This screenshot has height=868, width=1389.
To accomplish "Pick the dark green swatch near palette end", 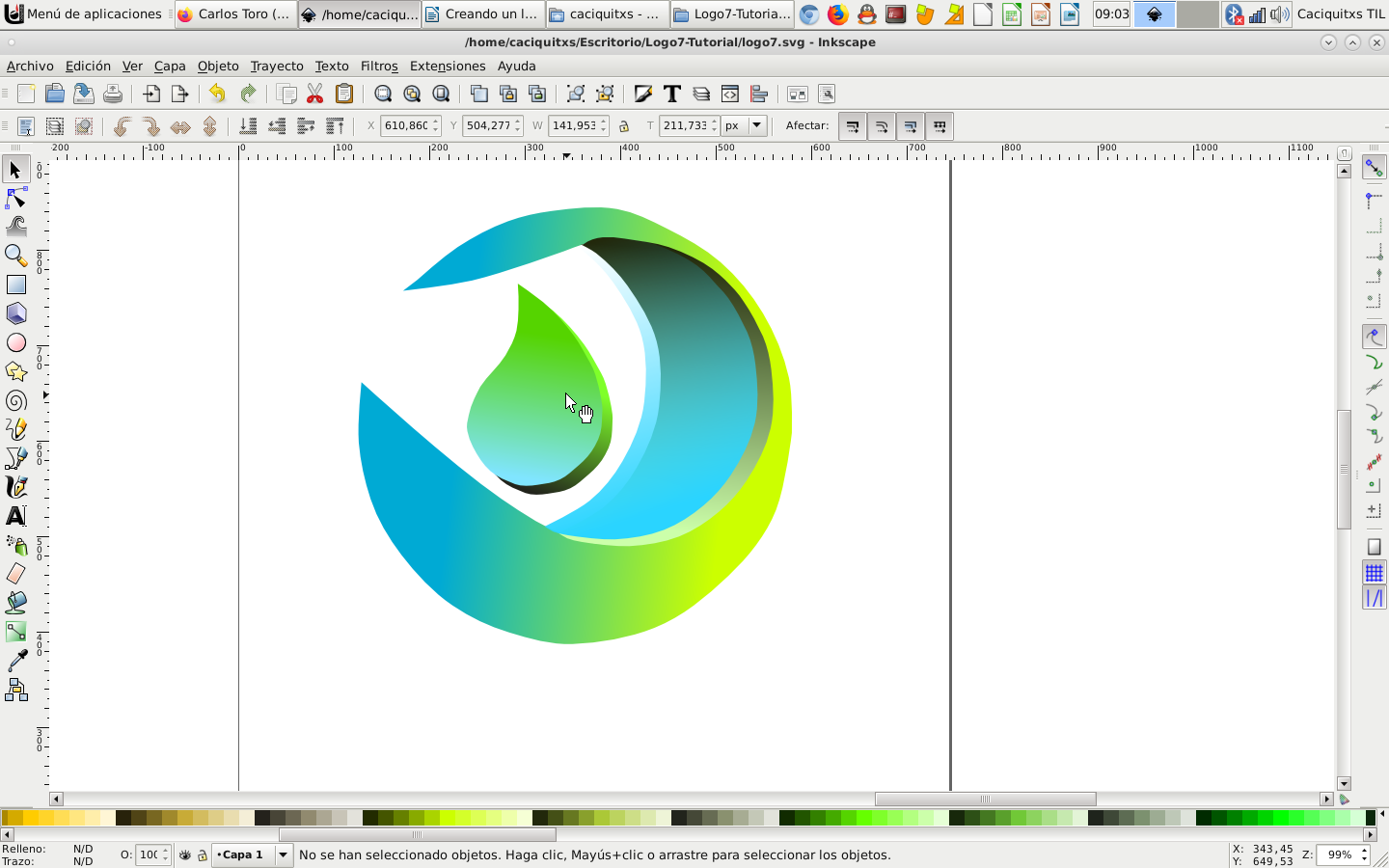I will pos(1203,818).
